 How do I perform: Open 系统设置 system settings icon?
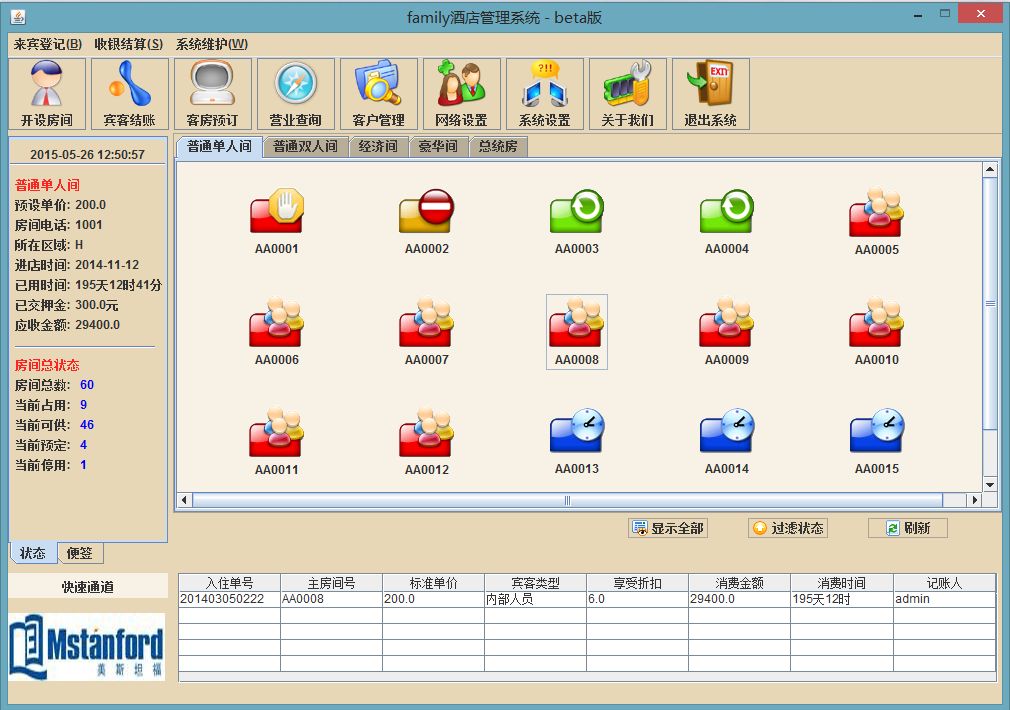coord(544,94)
